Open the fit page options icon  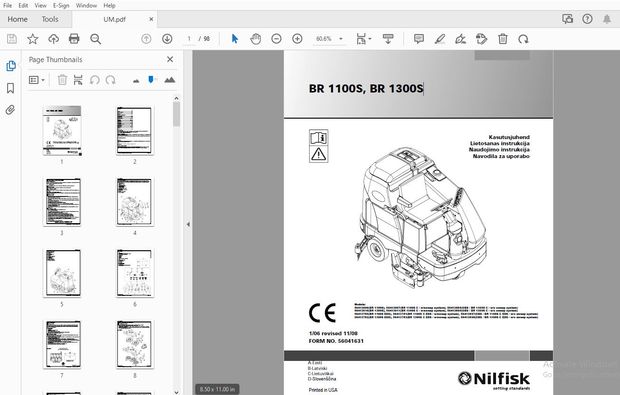coord(363,39)
